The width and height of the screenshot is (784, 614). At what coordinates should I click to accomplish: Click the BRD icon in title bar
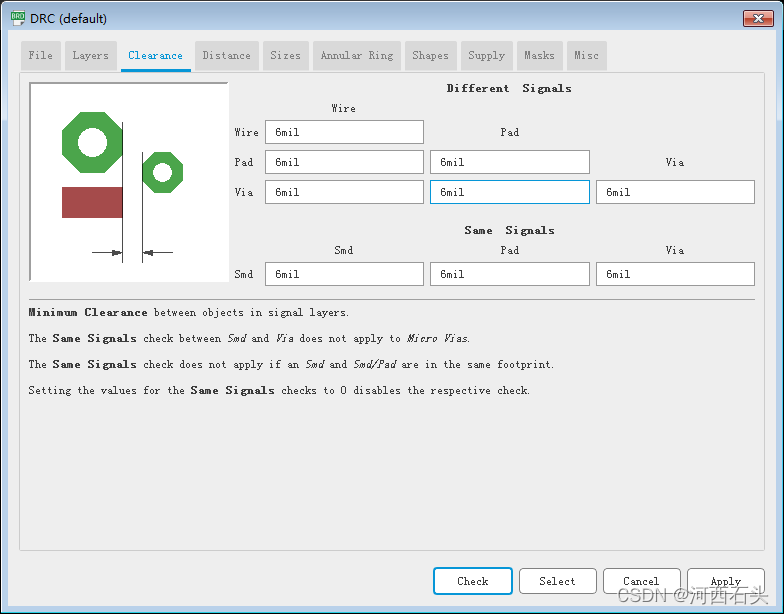(18, 18)
